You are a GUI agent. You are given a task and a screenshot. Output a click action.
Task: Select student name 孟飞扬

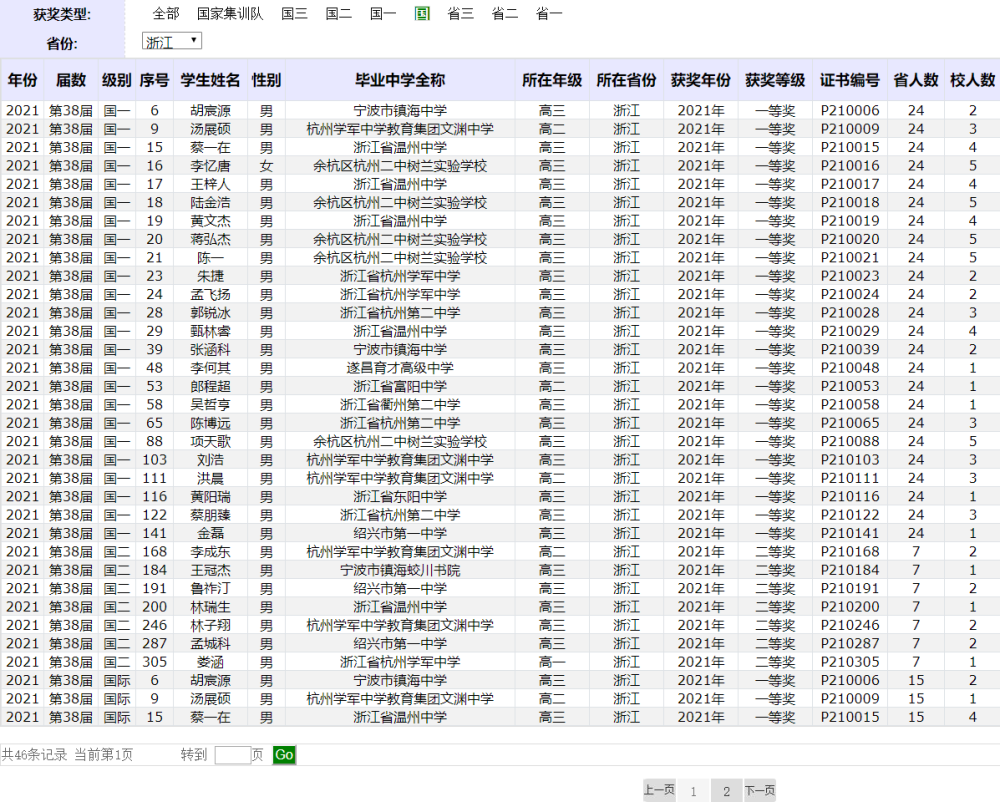210,295
